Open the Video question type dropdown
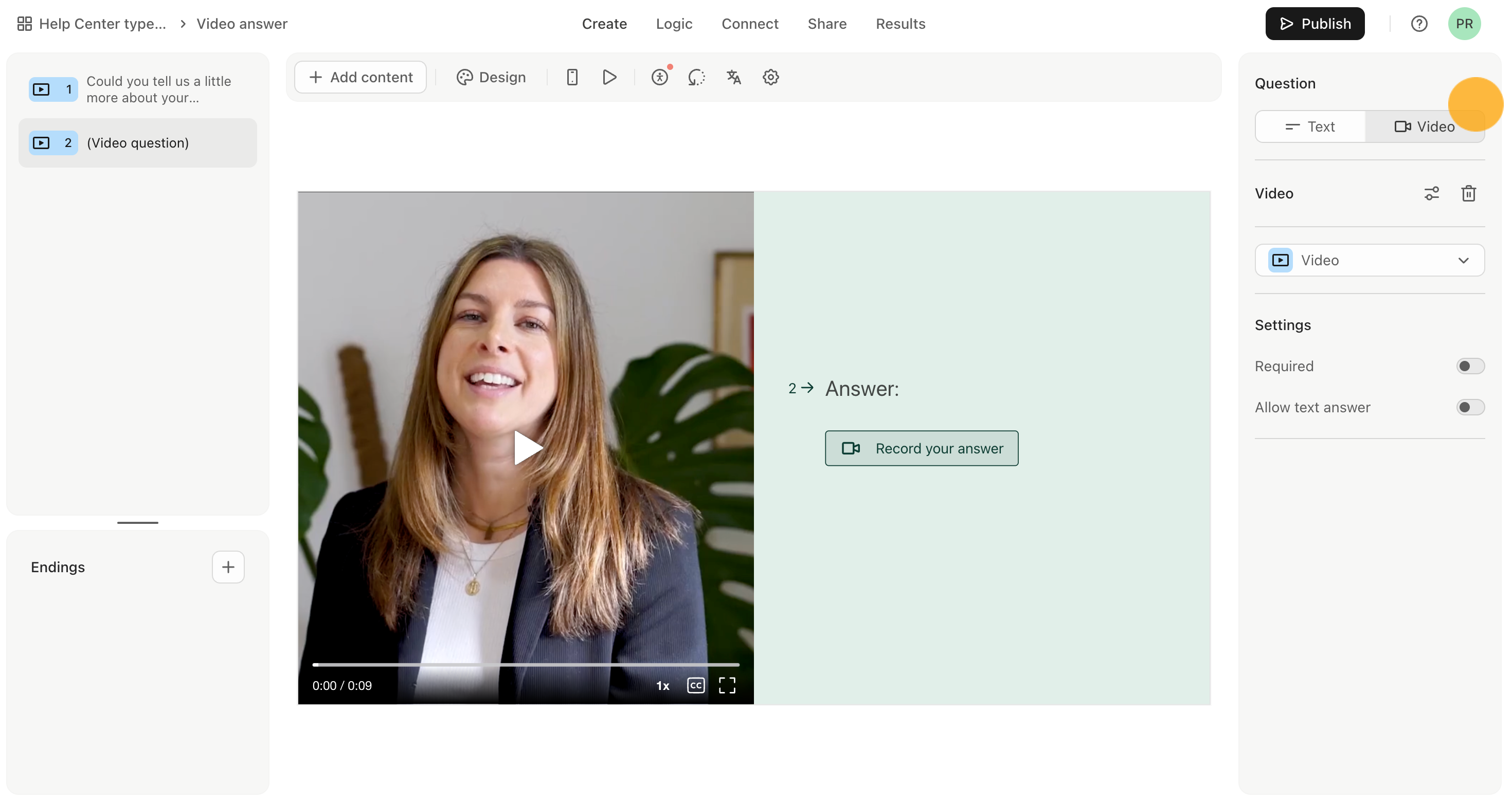Screen dimensions: 1512x802 1370,260
